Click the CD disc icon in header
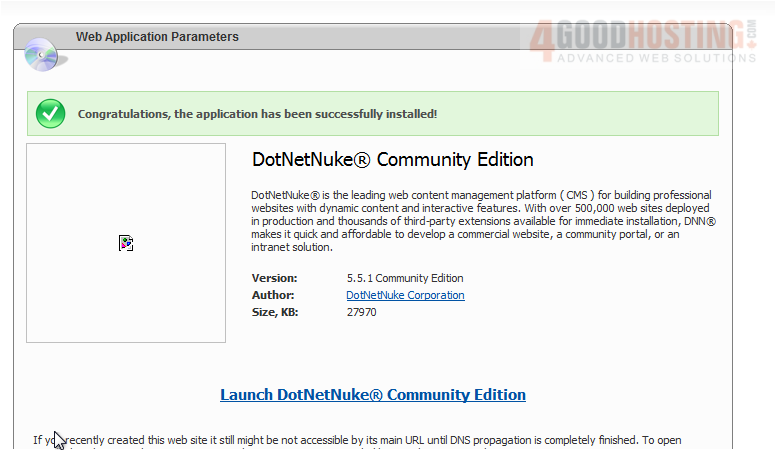Screen dimensions: 776x450 [x=43, y=53]
